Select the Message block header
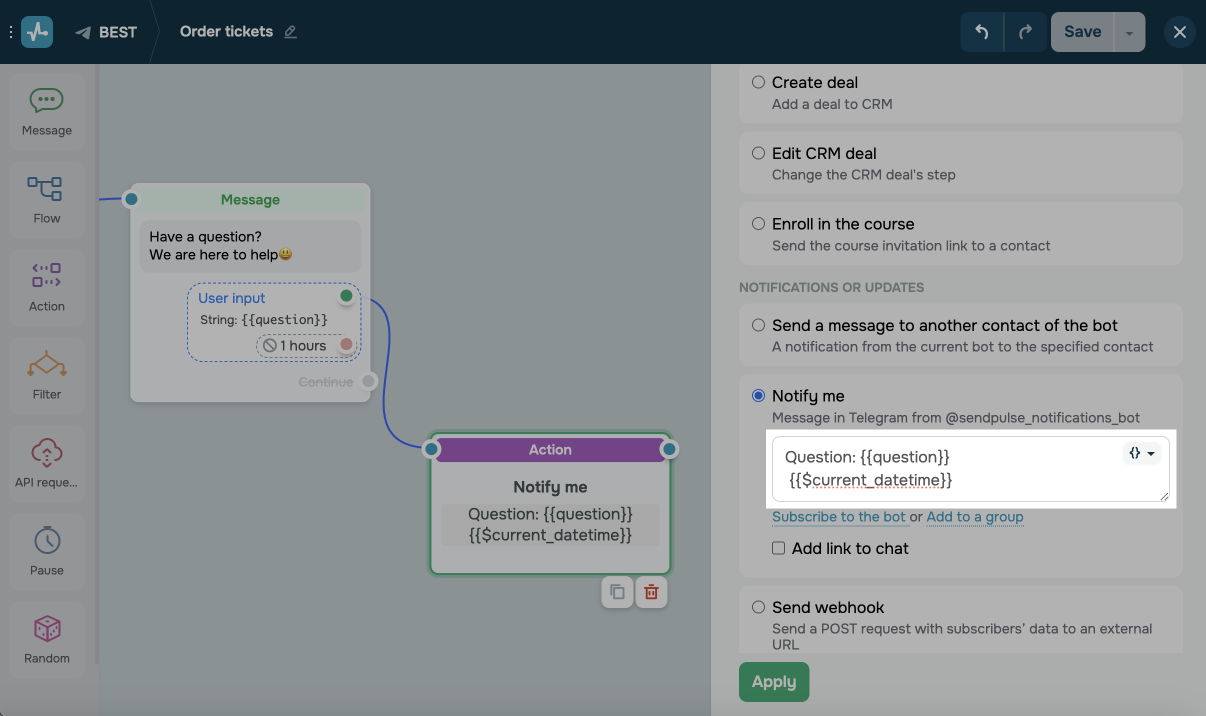Screen dimensions: 1206x716 [x=250, y=199]
